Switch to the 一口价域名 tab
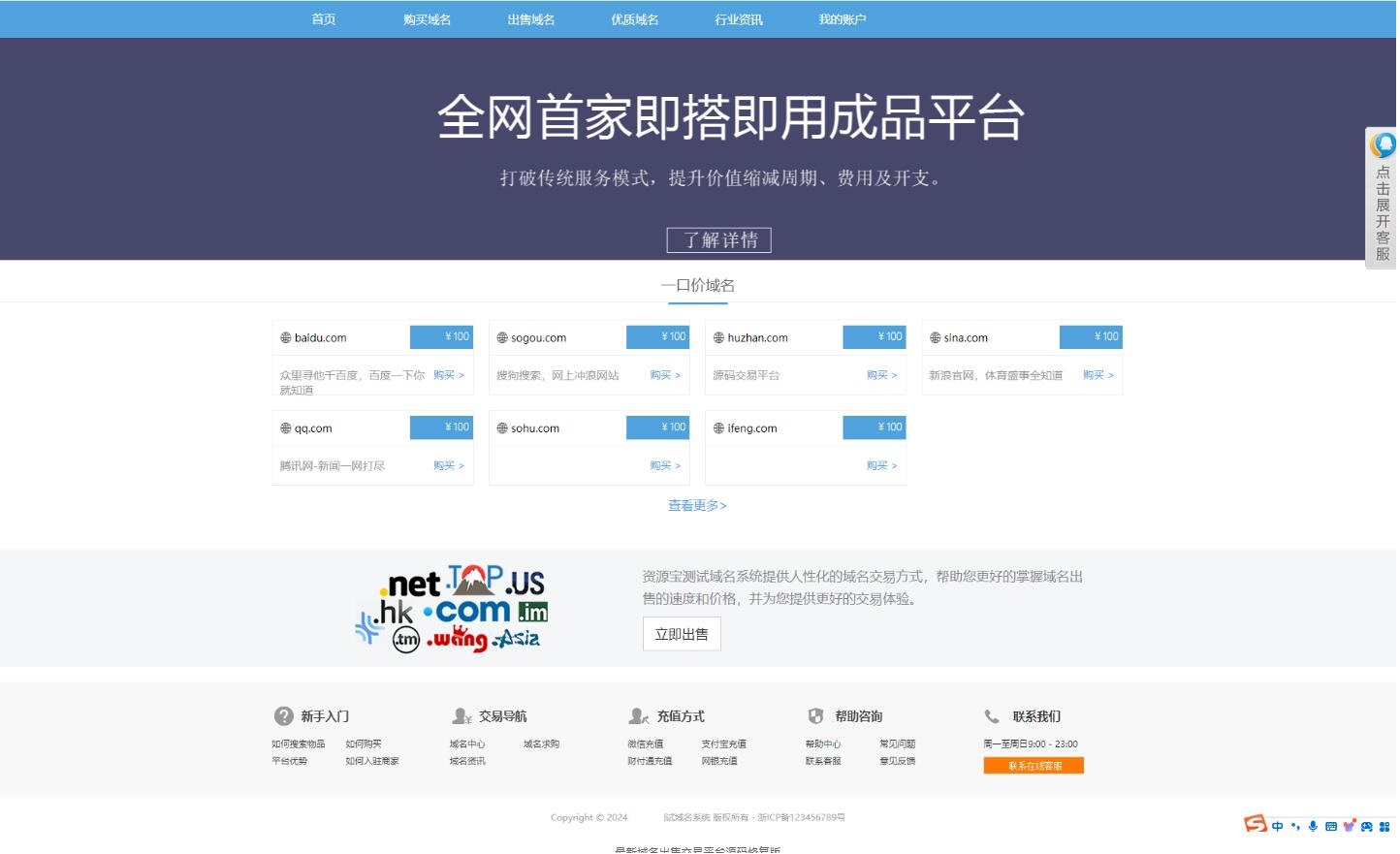 pos(697,284)
